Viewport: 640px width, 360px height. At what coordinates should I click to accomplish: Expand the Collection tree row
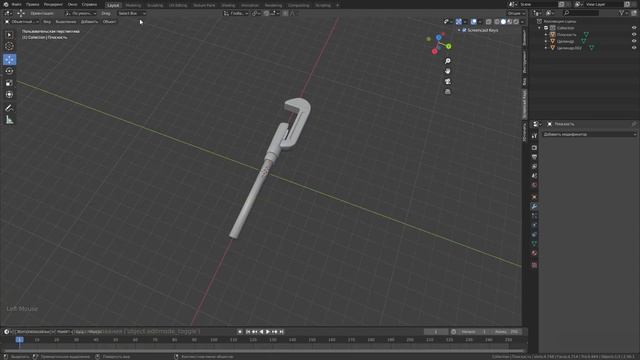click(540, 28)
